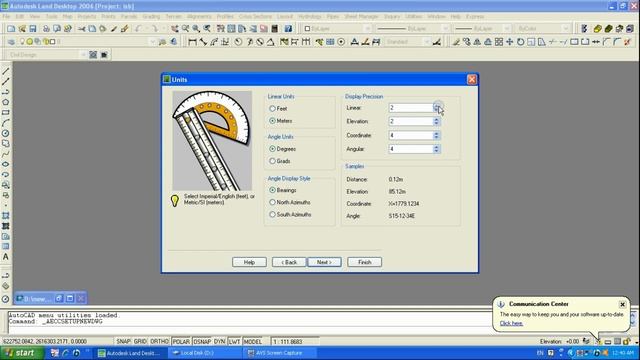Open the ByLayer color dropdown
640x360 pixels.
[x=367, y=29]
